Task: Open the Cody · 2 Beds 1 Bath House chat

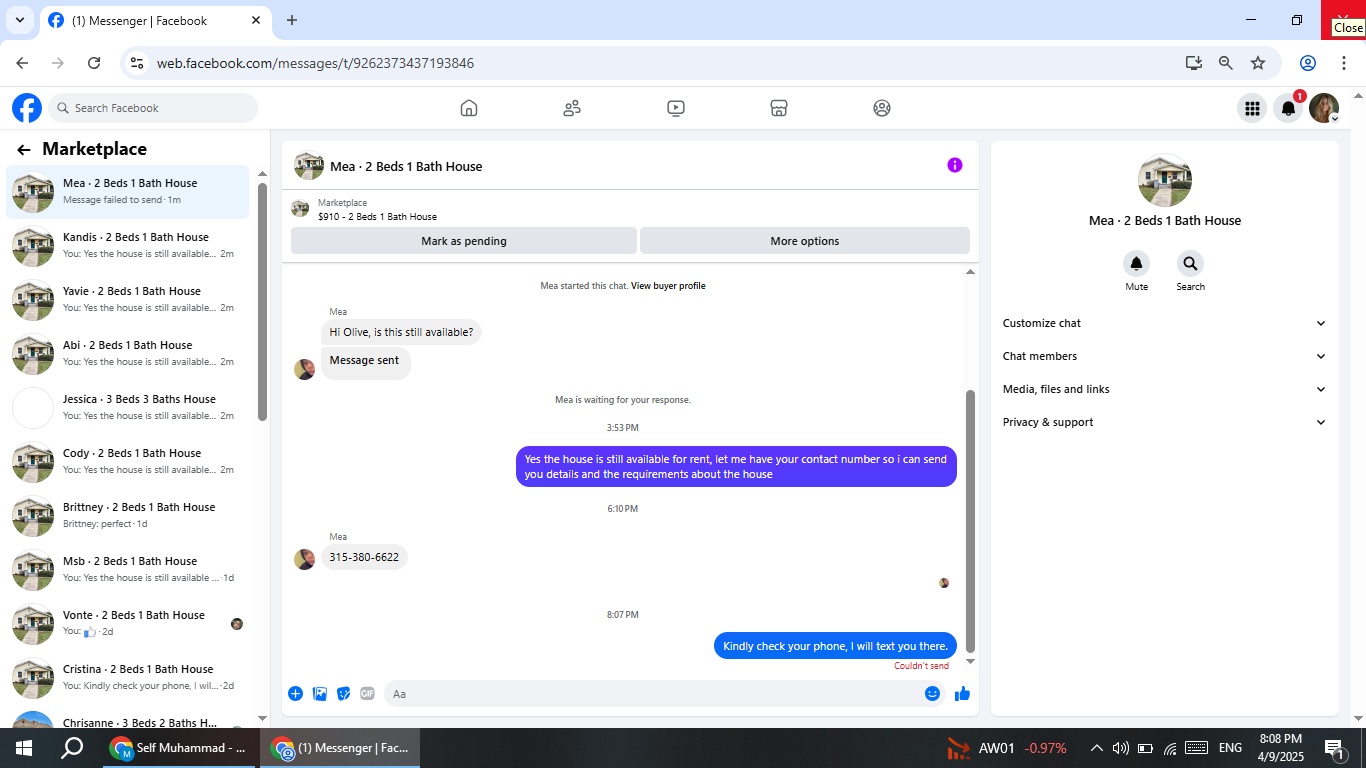Action: tap(128, 461)
